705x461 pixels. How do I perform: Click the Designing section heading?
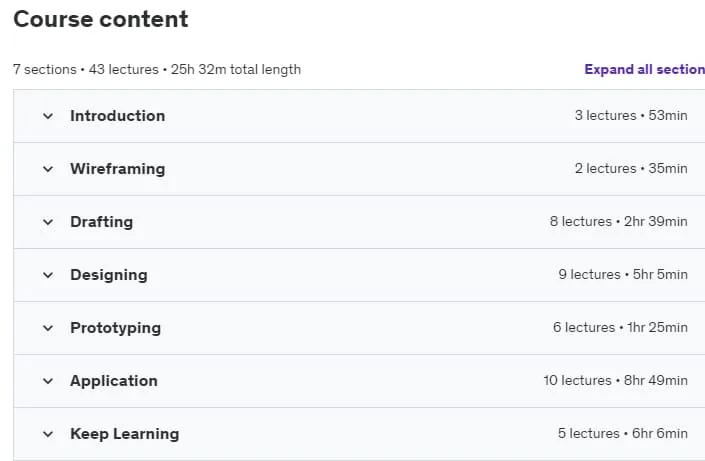coord(109,275)
